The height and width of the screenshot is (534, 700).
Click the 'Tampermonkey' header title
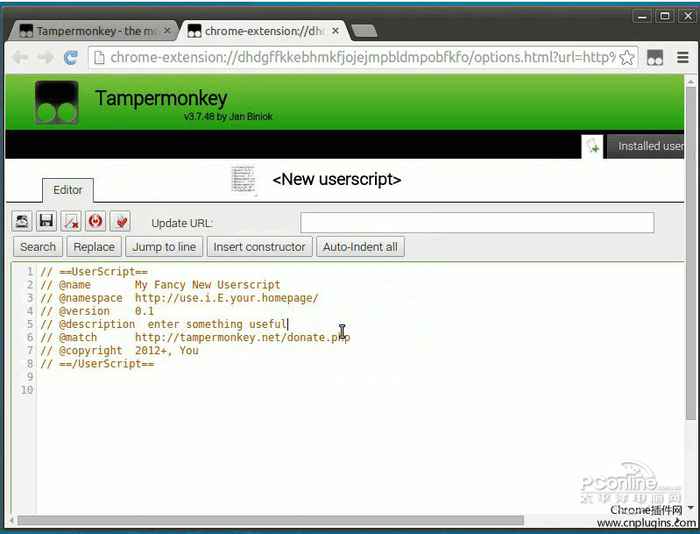(x=161, y=98)
